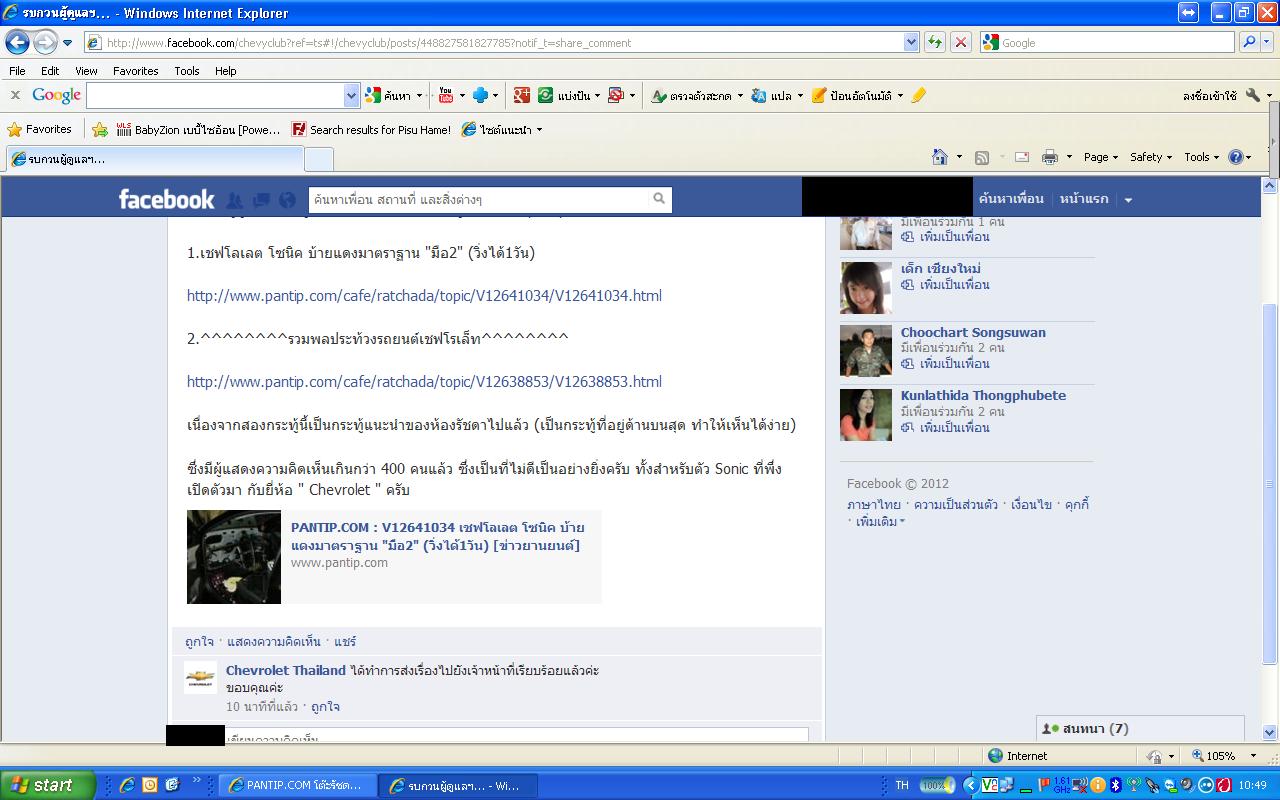Click the browser Forward arrow
The height and width of the screenshot is (800, 1280).
pyautogui.click(x=45, y=42)
